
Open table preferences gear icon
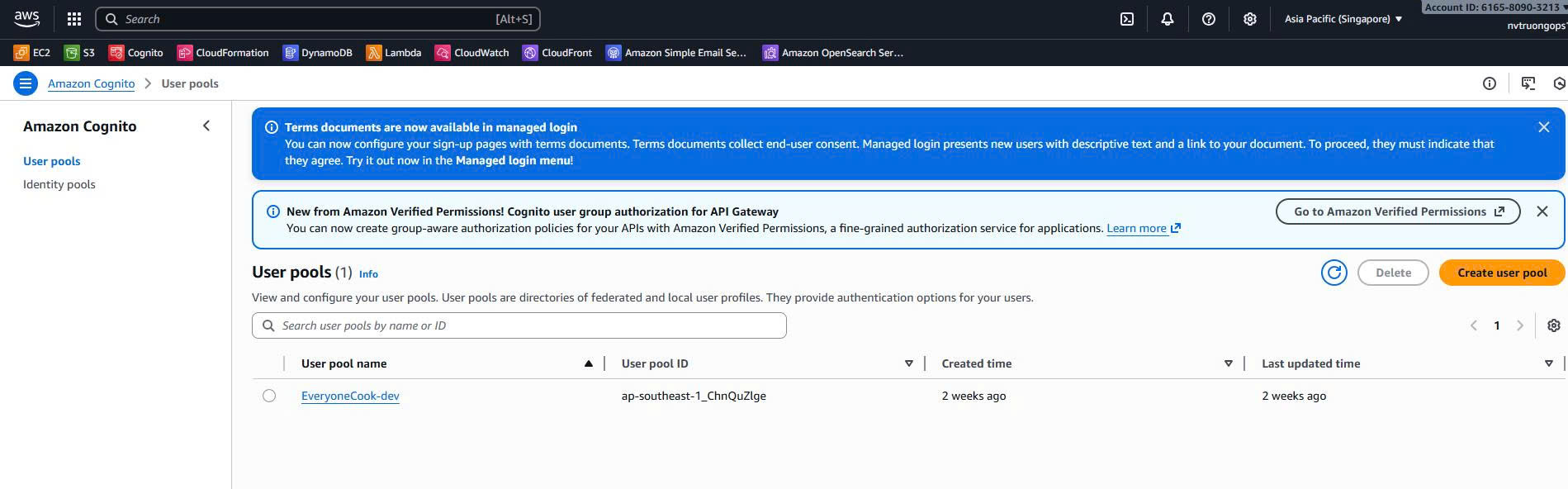pyautogui.click(x=1554, y=325)
